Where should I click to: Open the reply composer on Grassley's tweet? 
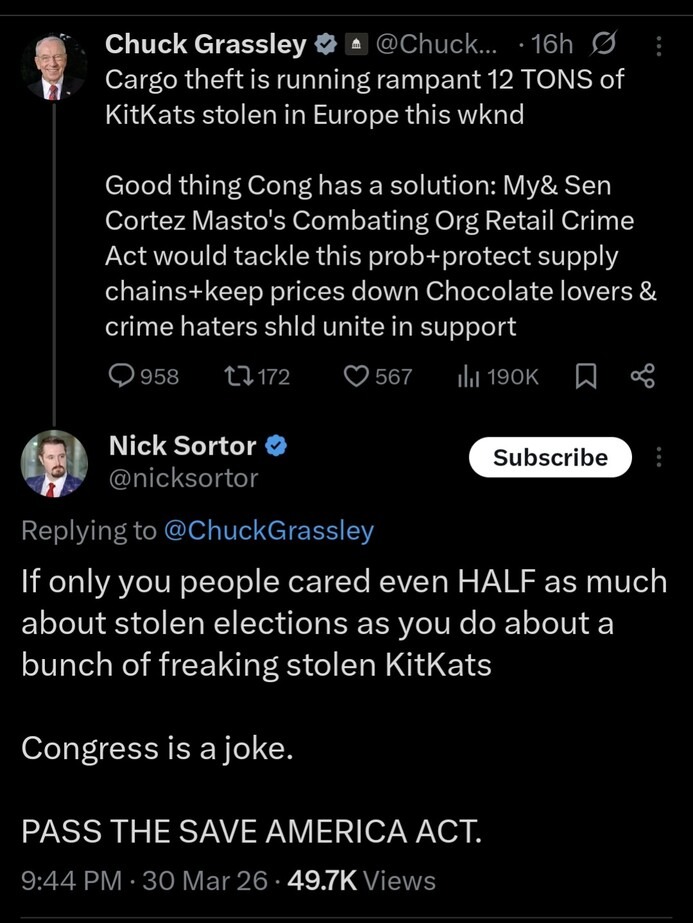click(x=122, y=376)
